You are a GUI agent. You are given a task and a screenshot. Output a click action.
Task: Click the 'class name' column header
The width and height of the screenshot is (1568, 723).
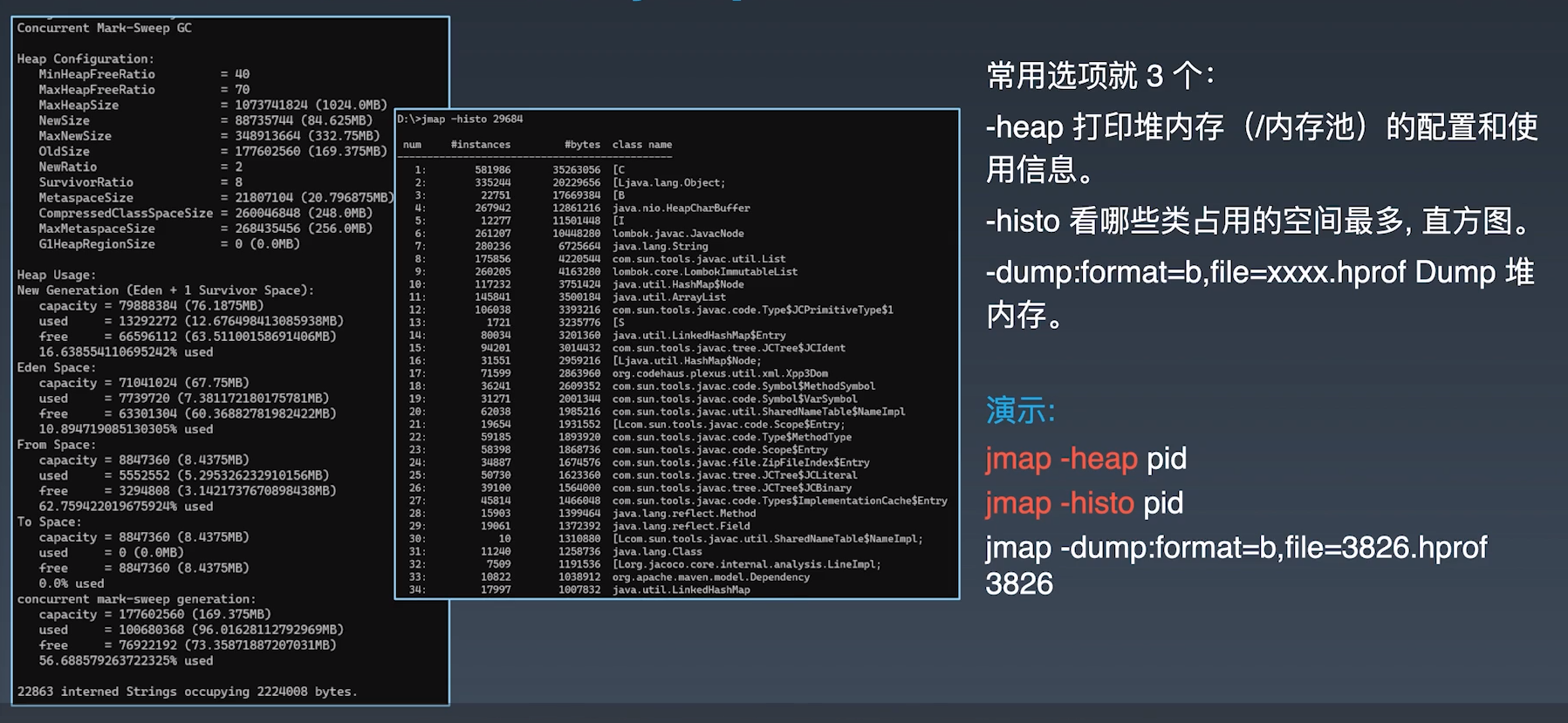[642, 145]
